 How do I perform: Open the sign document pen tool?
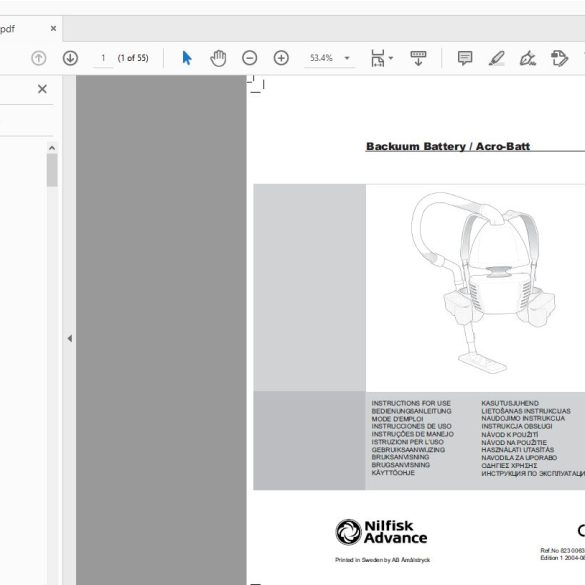[528, 58]
